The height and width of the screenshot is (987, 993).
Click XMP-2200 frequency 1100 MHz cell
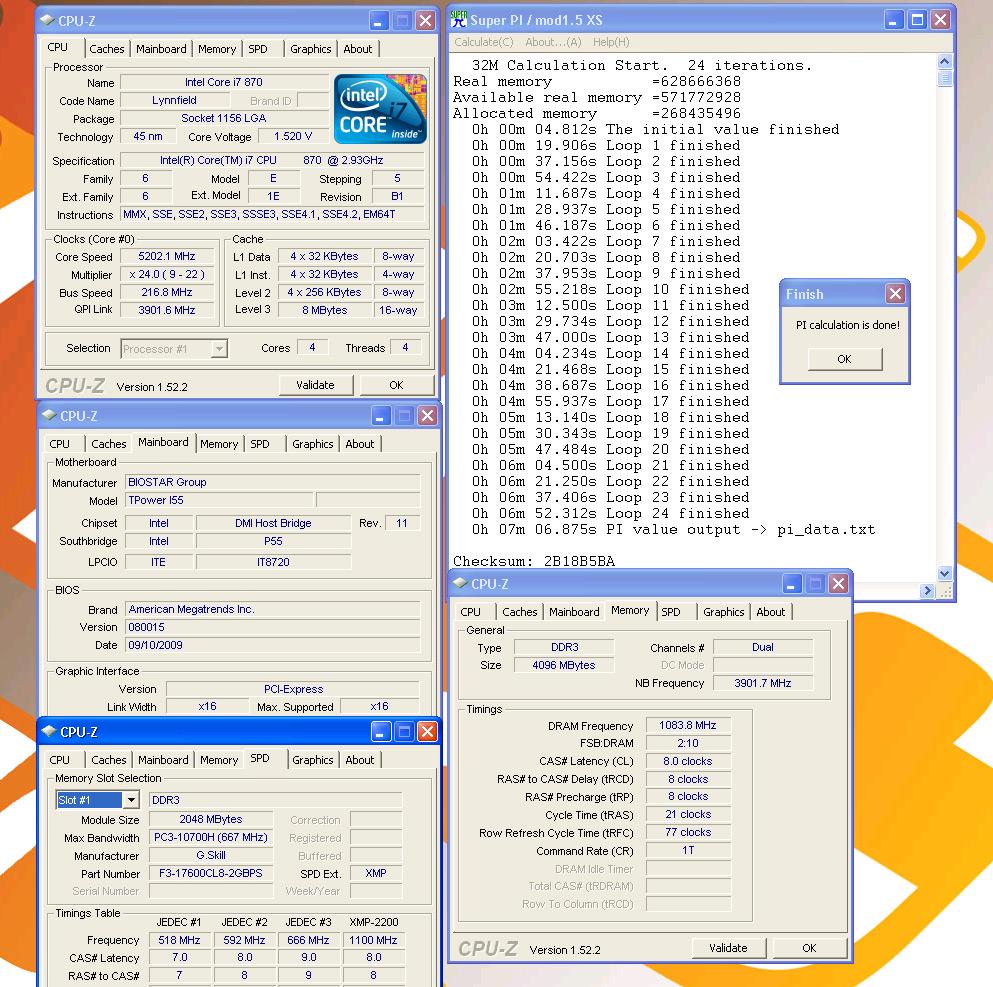(374, 940)
